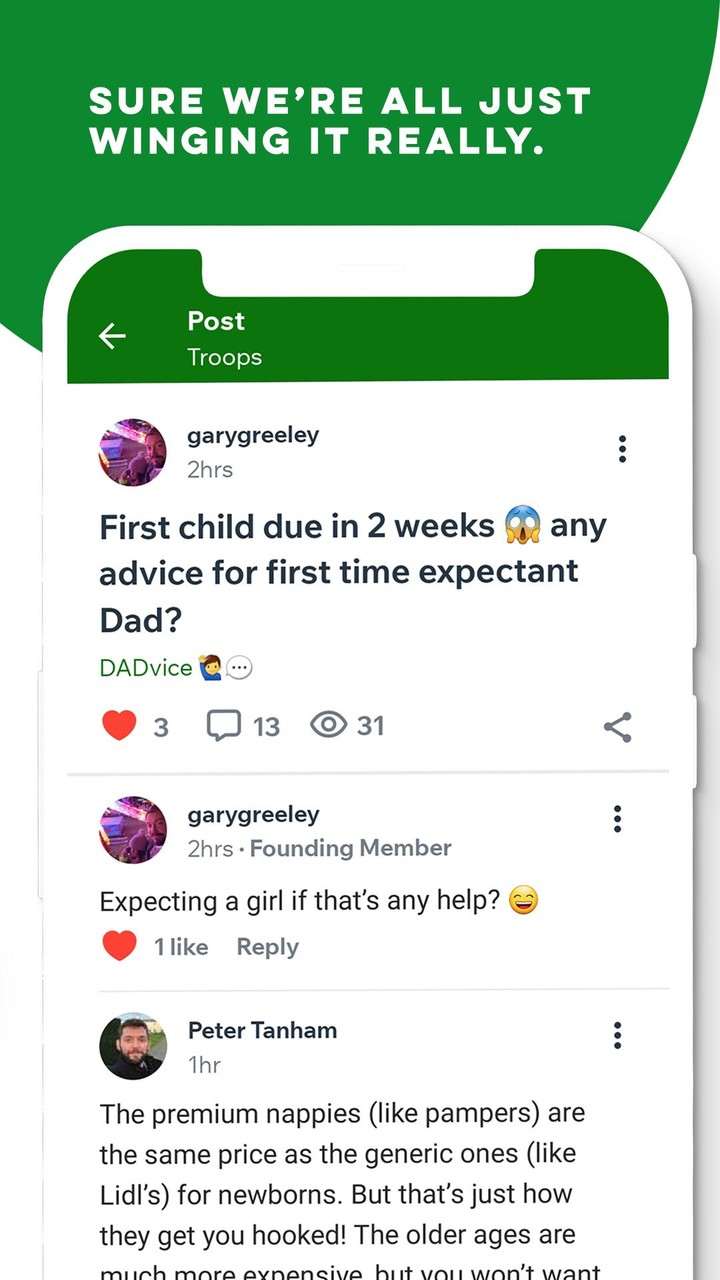Tap garygreeley's avatar on the comment
720x1280 pixels.
pos(133,830)
